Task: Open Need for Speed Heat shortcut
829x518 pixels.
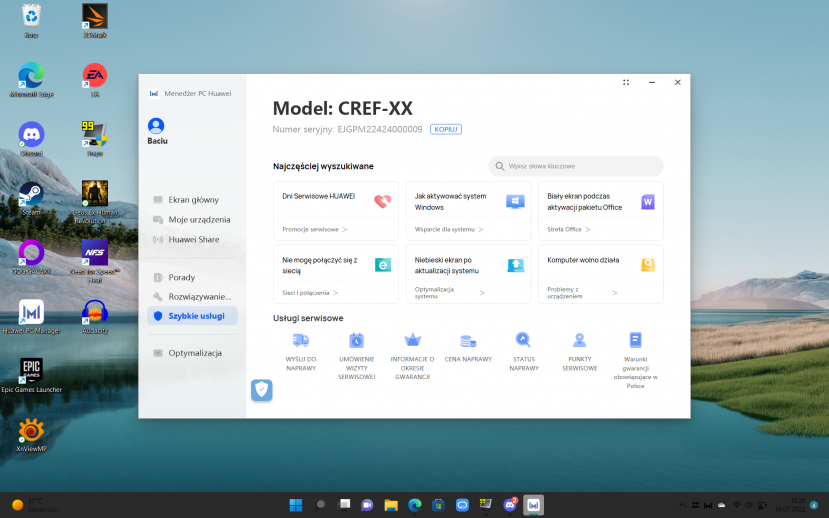Action: [x=95, y=262]
